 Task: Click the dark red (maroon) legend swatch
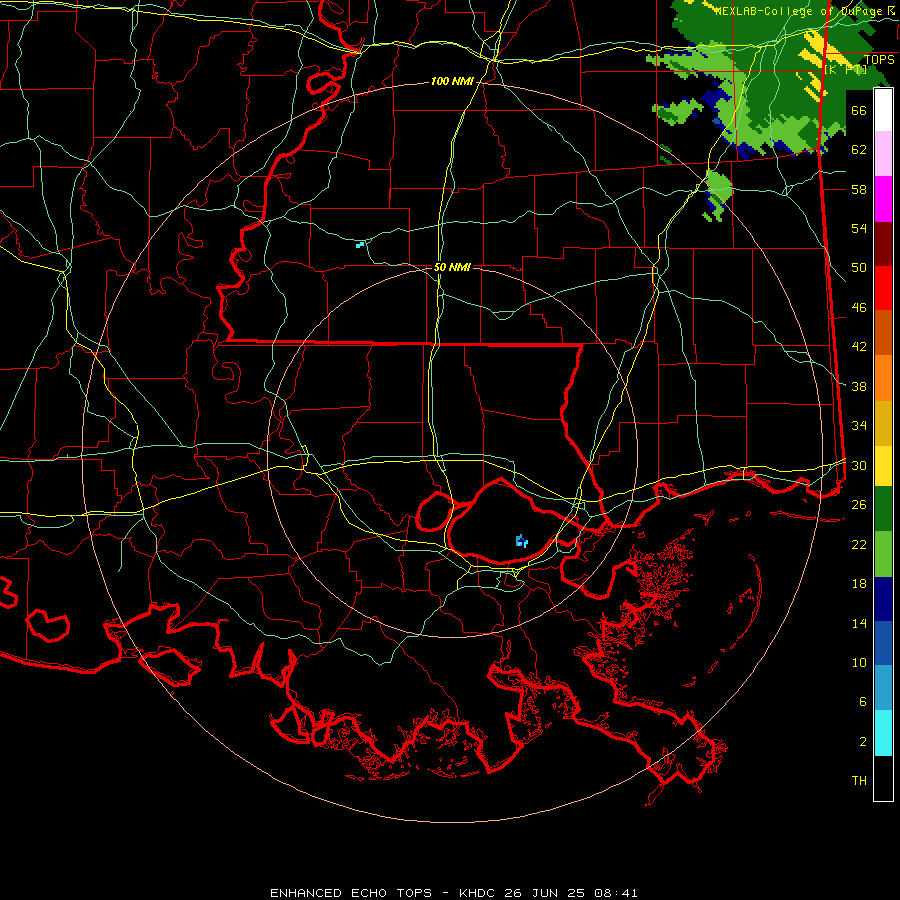pos(883,244)
